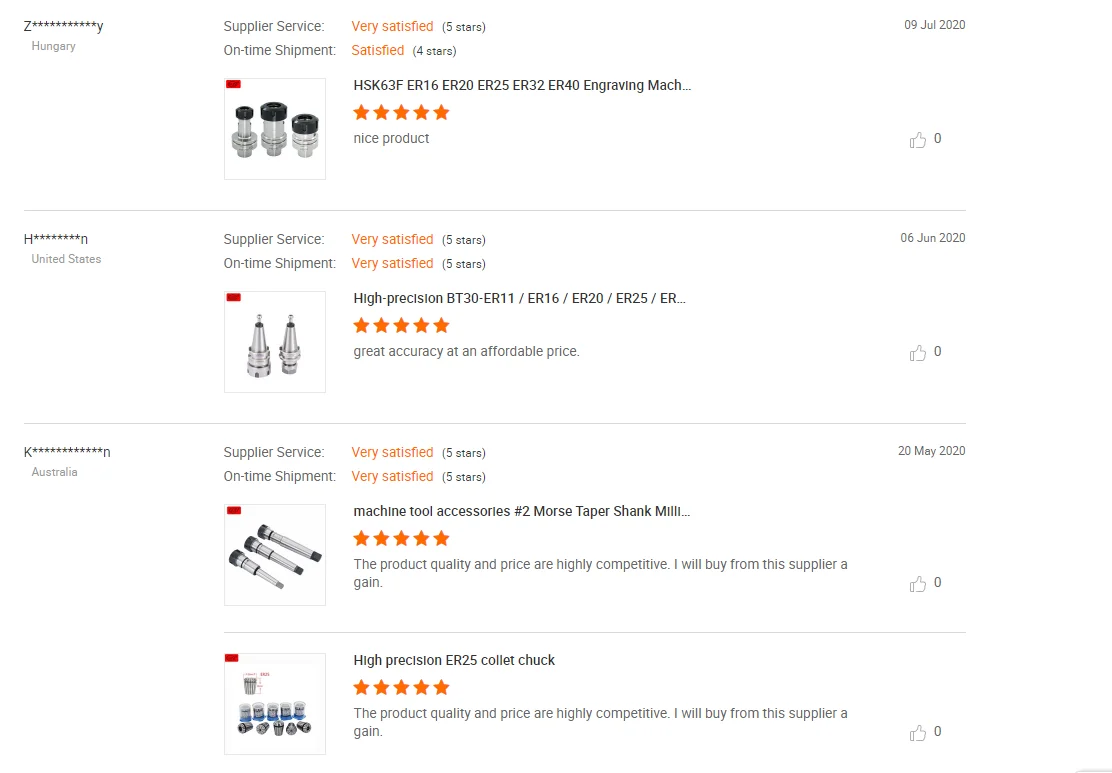Viewport: 1112px width, 773px height.
Task: View ER25 collet chuck set thumbnail
Action: (275, 705)
